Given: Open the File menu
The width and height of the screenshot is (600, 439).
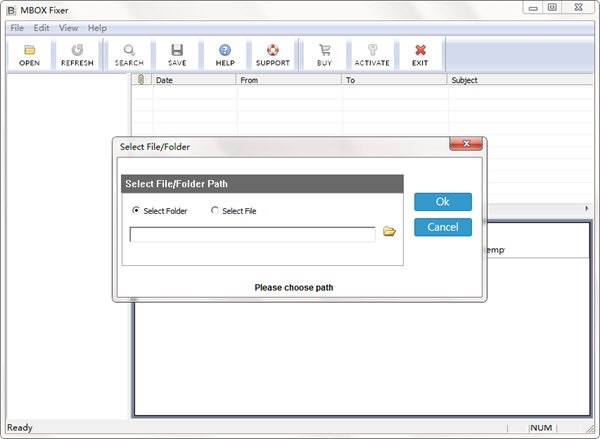Looking at the screenshot, I should pyautogui.click(x=17, y=28).
